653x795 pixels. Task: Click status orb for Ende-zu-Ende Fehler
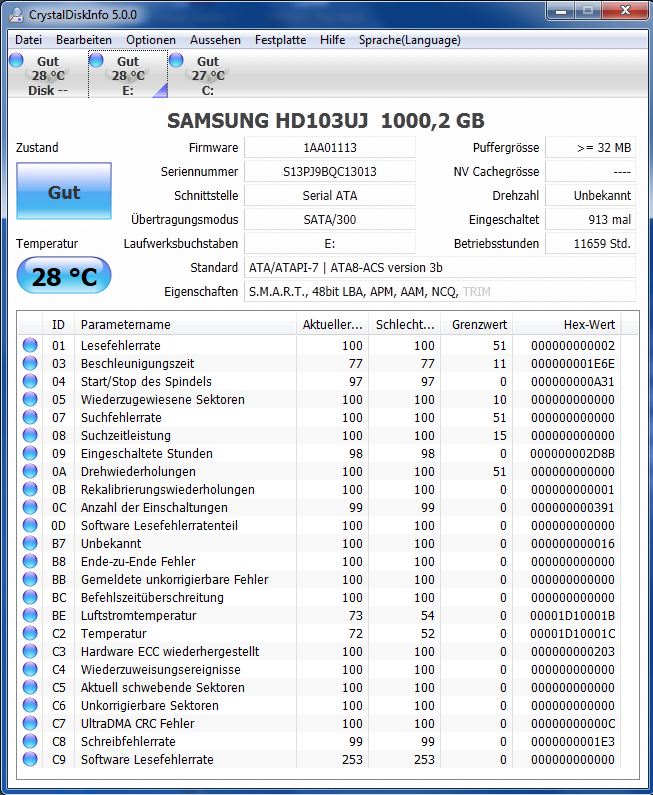tap(30, 561)
